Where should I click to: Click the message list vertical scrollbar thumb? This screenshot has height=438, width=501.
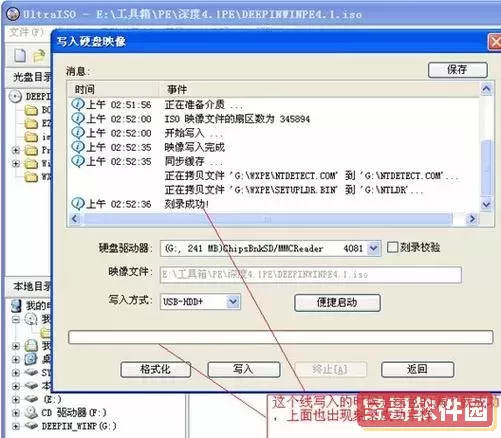[x=486, y=168]
